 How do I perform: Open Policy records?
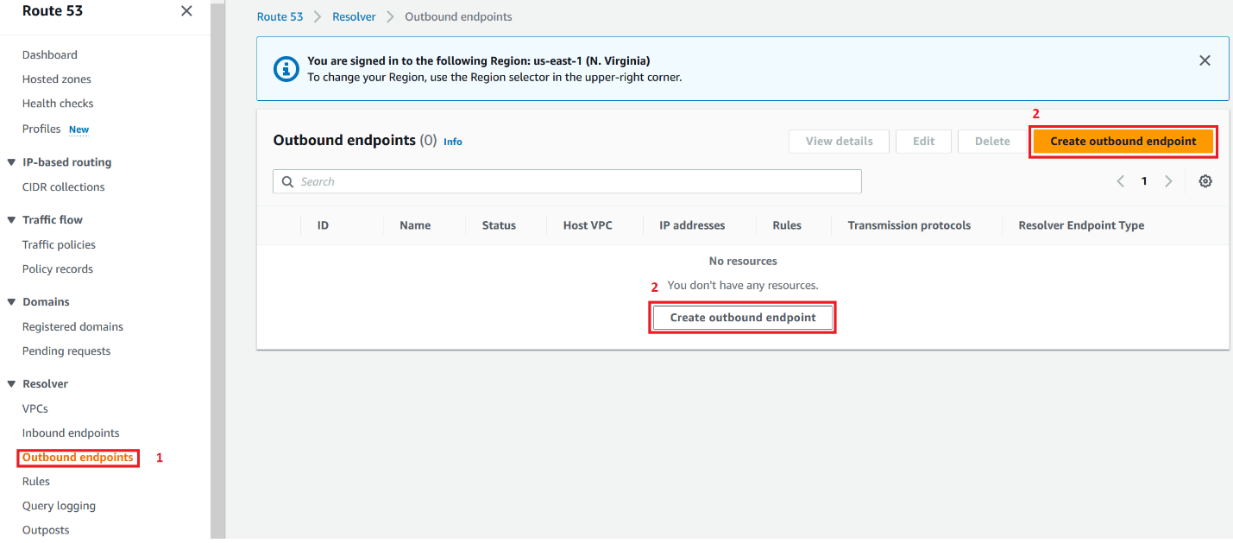coord(57,269)
